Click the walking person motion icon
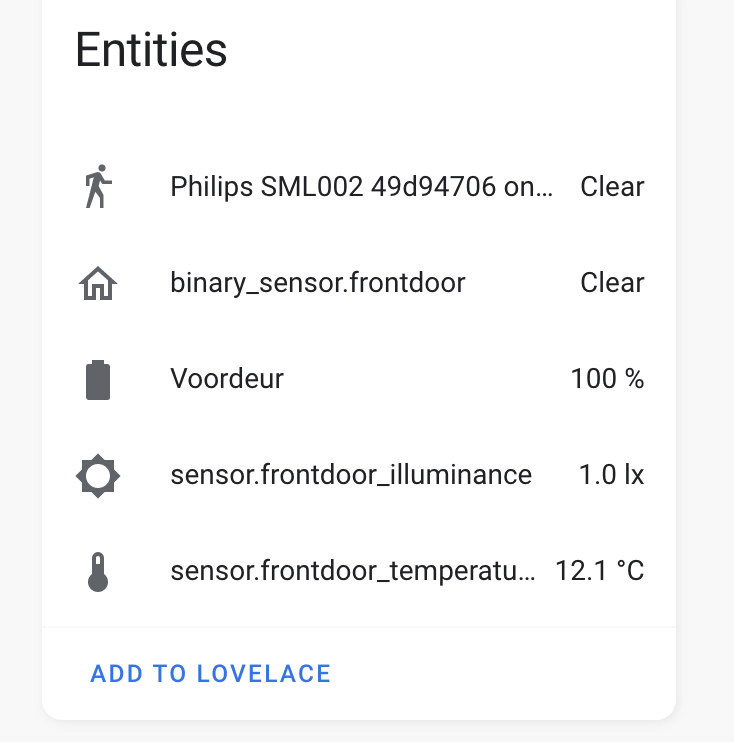734x742 pixels. tap(98, 186)
